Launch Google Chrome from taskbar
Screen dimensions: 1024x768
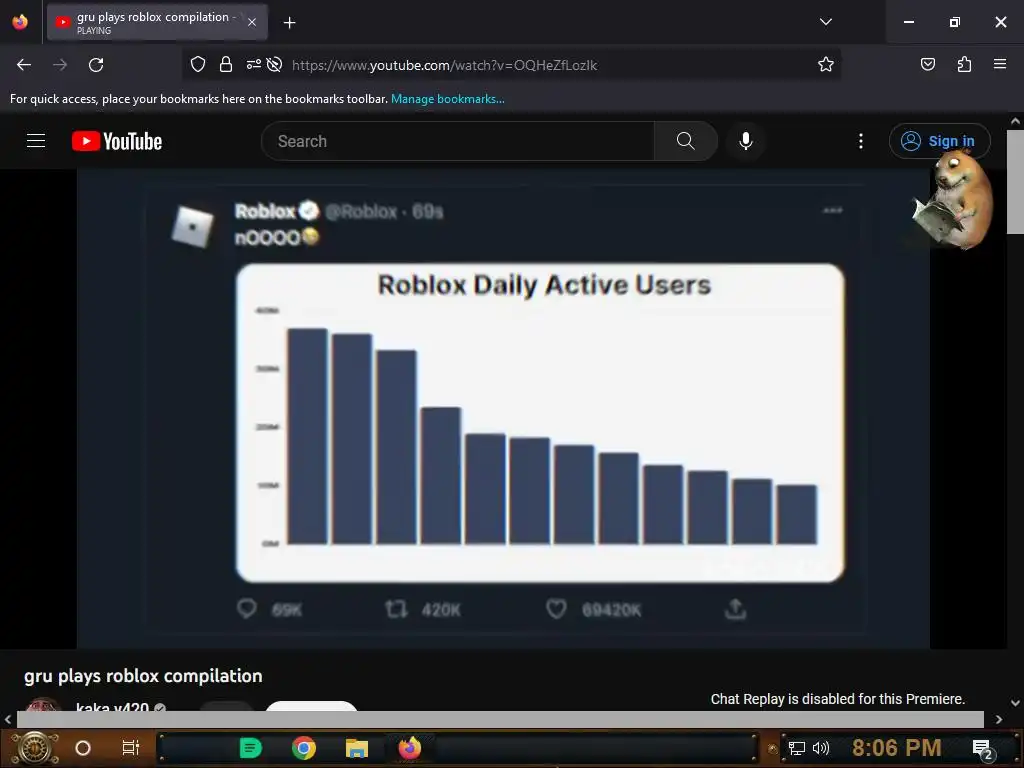304,748
